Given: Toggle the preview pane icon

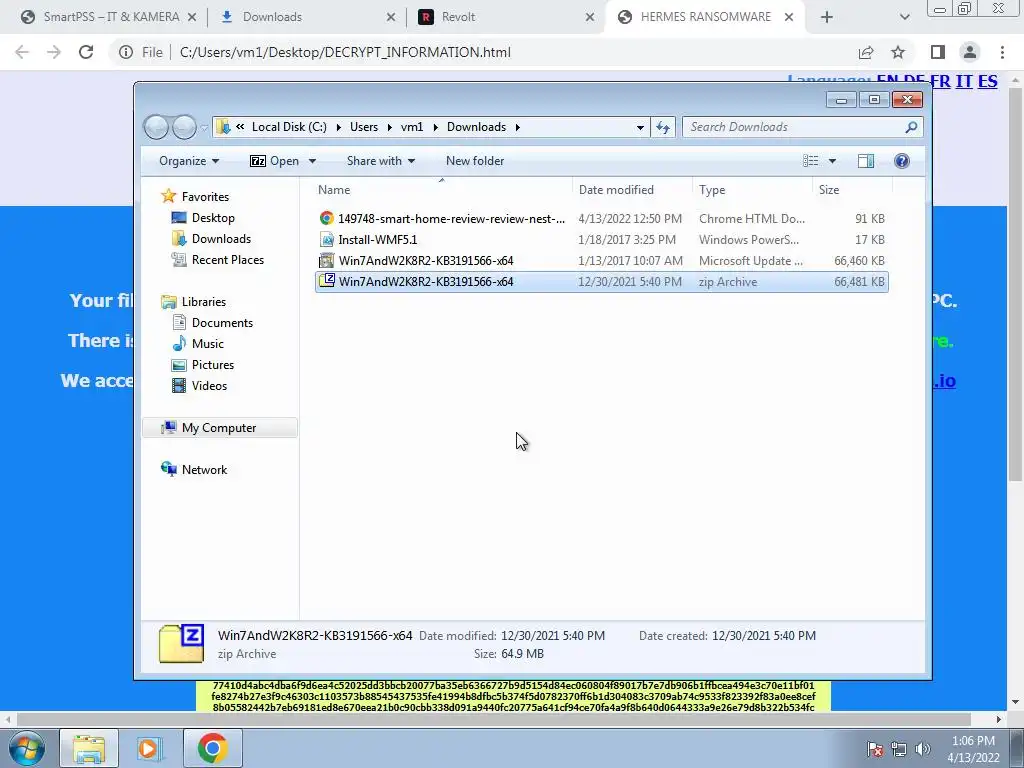Looking at the screenshot, I should click(866, 161).
